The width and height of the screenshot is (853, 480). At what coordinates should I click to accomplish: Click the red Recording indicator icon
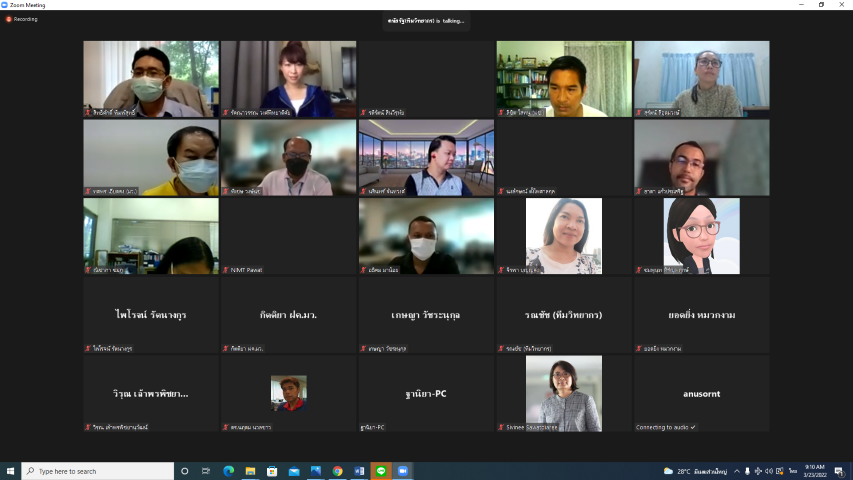pos(9,19)
